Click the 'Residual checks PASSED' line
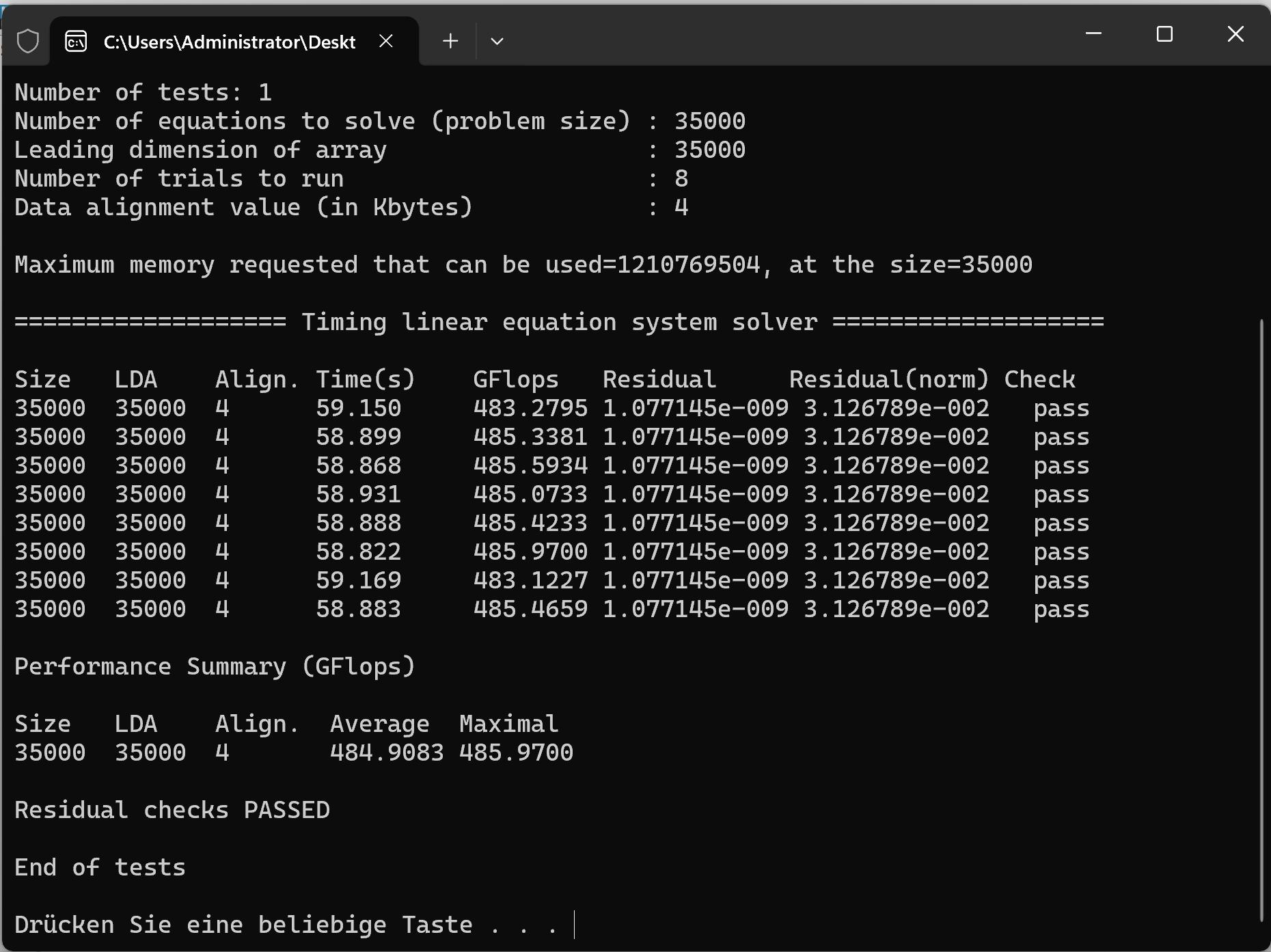 172,810
